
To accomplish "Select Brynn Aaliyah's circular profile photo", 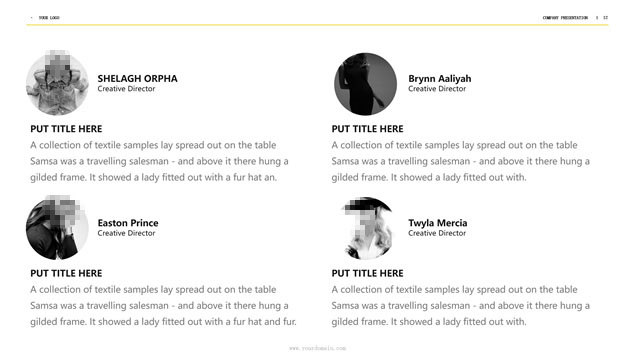I will (365, 84).
